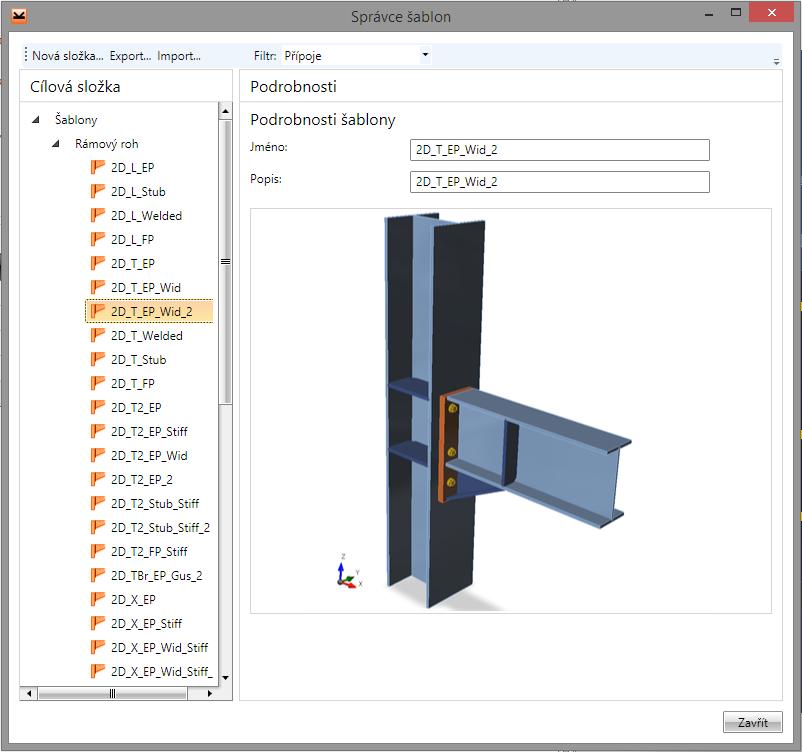
Task: Select the 2D_T_FP template
Action: [132, 384]
